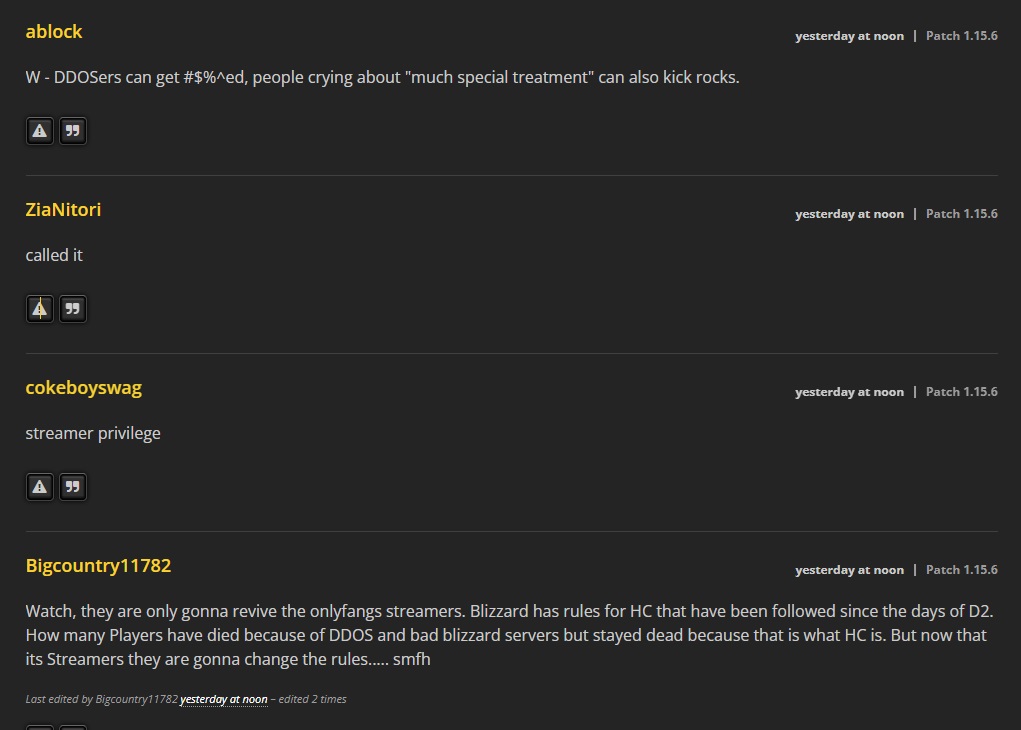Click Patch 1.15.6 label on ZiaNitori's comment
Viewport: 1021px width, 730px height.
961,214
